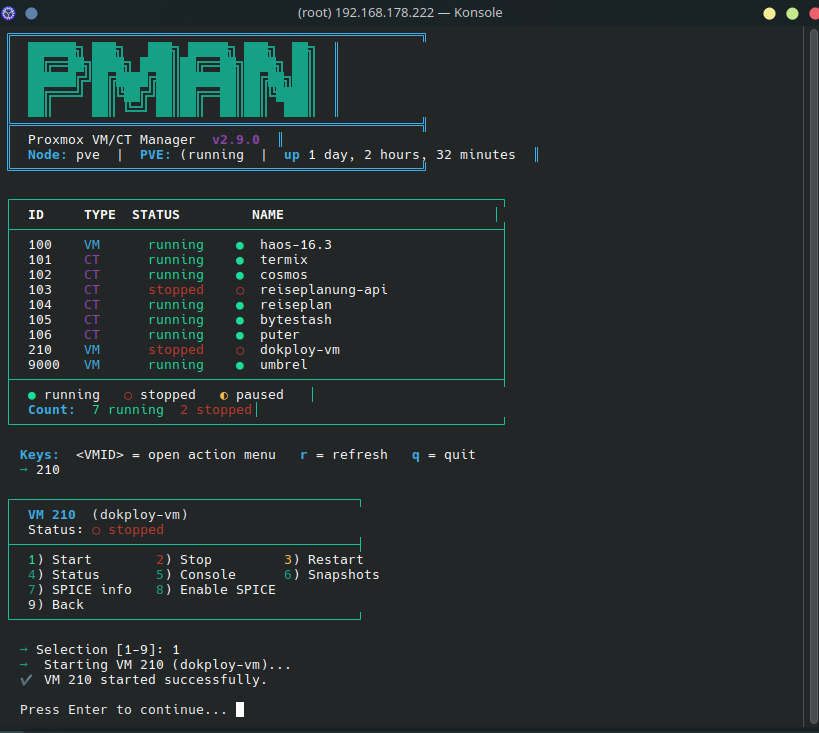Click the green running legend dot

pyautogui.click(x=32, y=395)
